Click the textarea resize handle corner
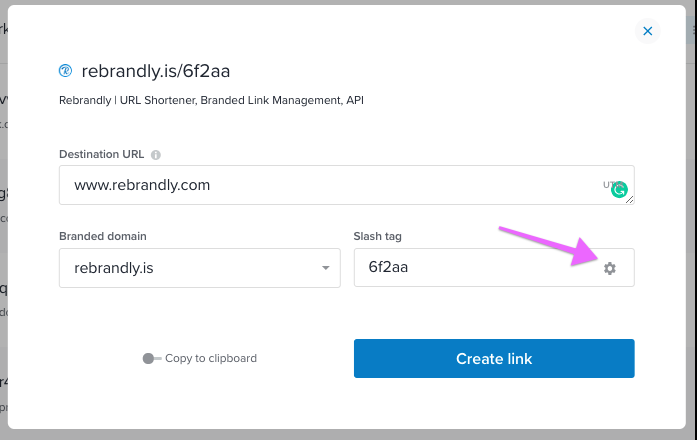The height and width of the screenshot is (440, 697). point(629,200)
